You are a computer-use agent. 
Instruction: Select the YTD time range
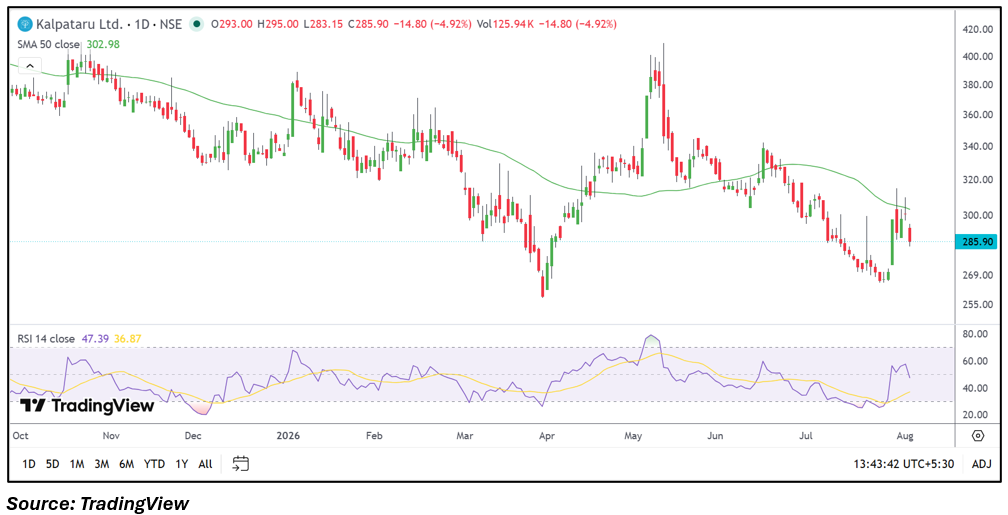(x=154, y=464)
